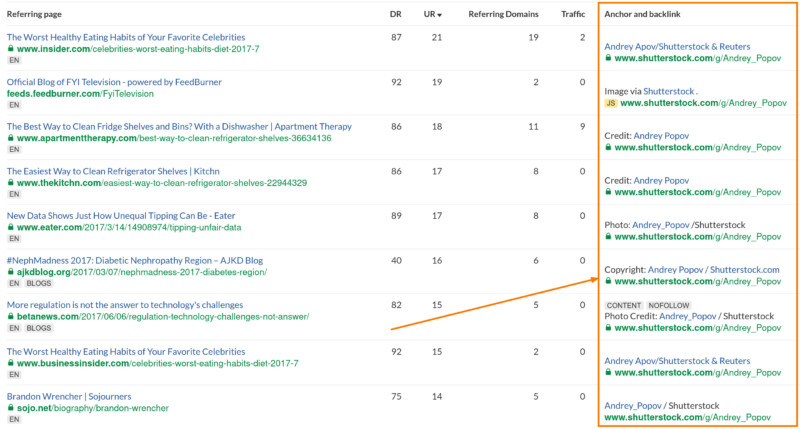Sort by the UR column arrow
This screenshot has height=429, width=800.
pyautogui.click(x=440, y=15)
